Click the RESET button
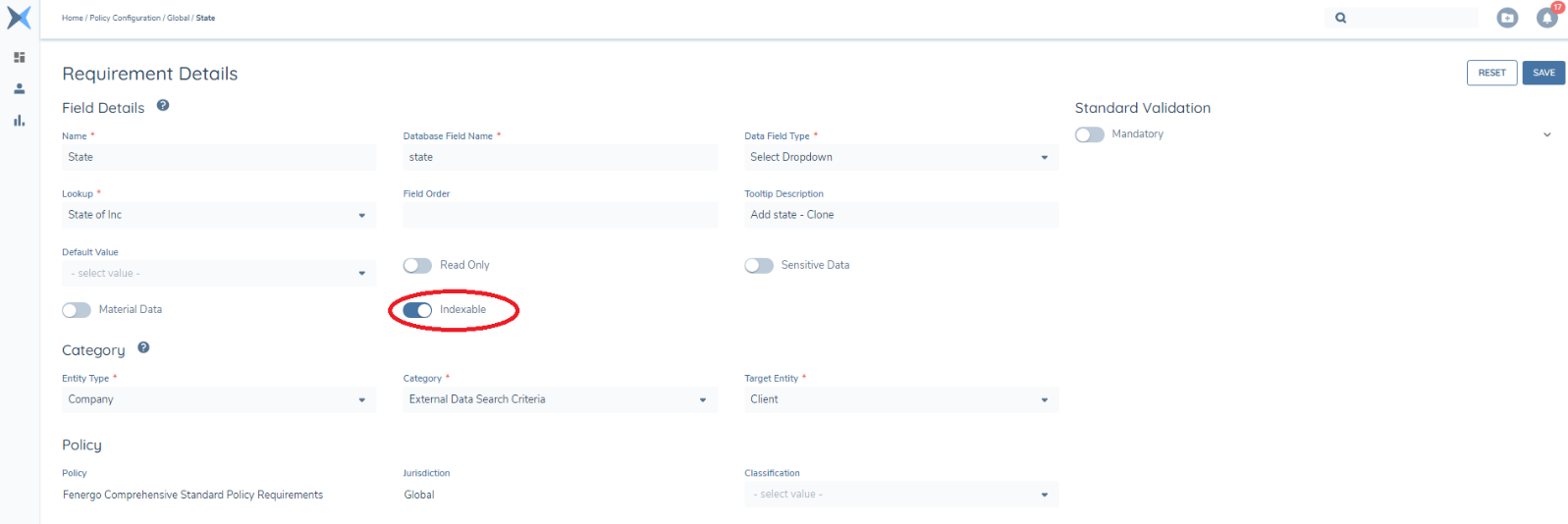Image resolution: width=1568 pixels, height=524 pixels. [x=1491, y=73]
